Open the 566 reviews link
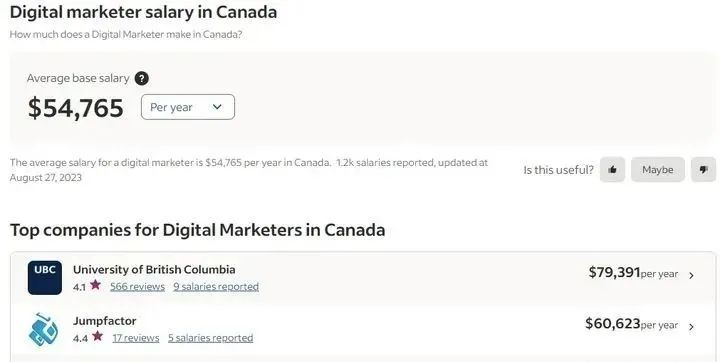Viewport: 720px width, 362px height. point(137,287)
